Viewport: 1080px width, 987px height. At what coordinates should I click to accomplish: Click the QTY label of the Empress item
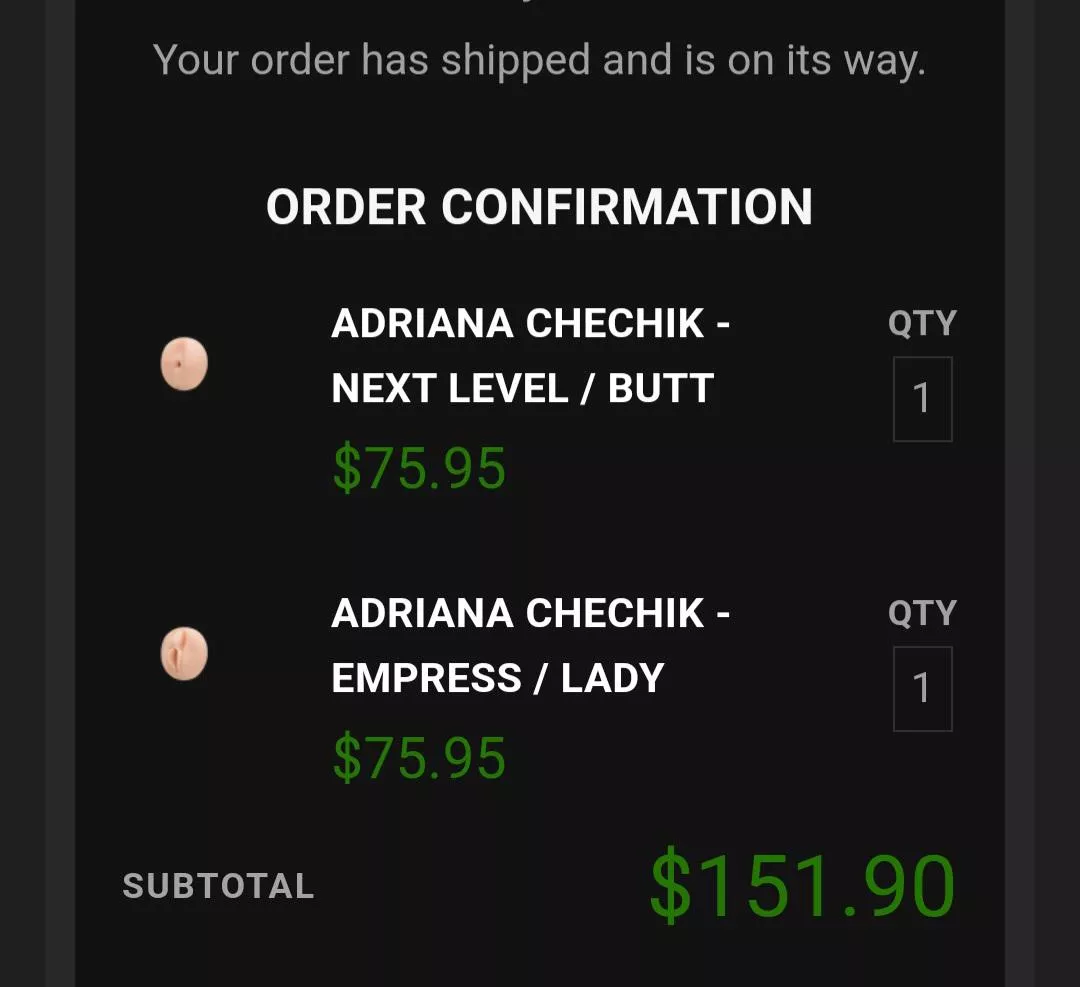tap(922, 613)
